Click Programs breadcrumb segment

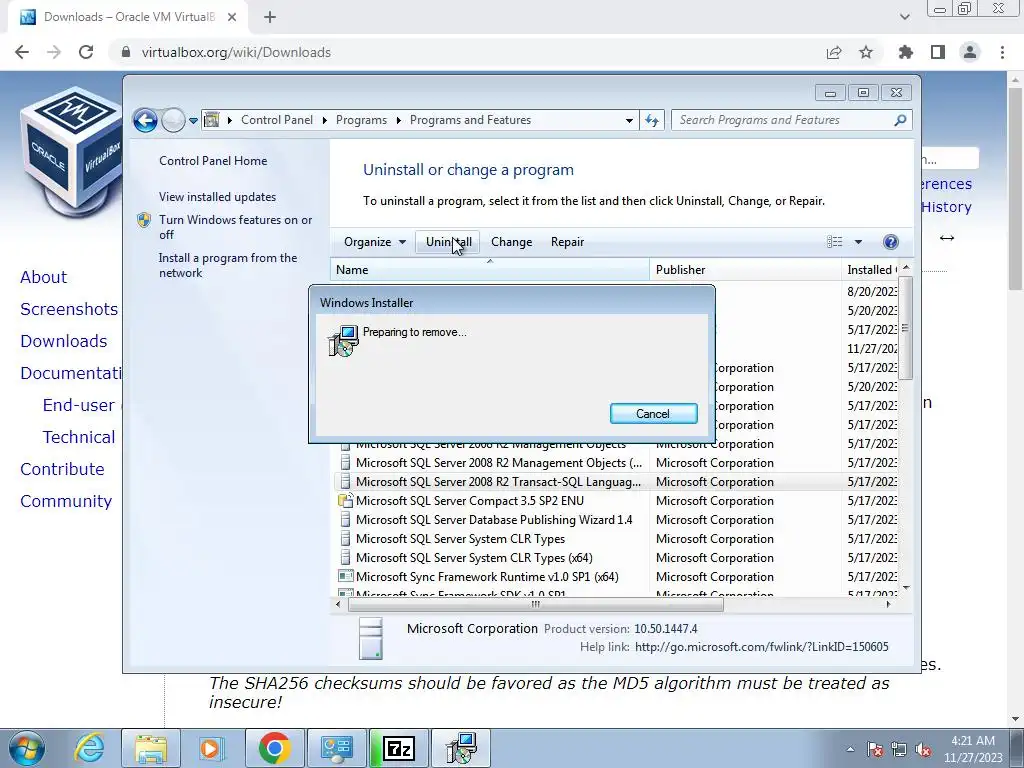click(361, 120)
